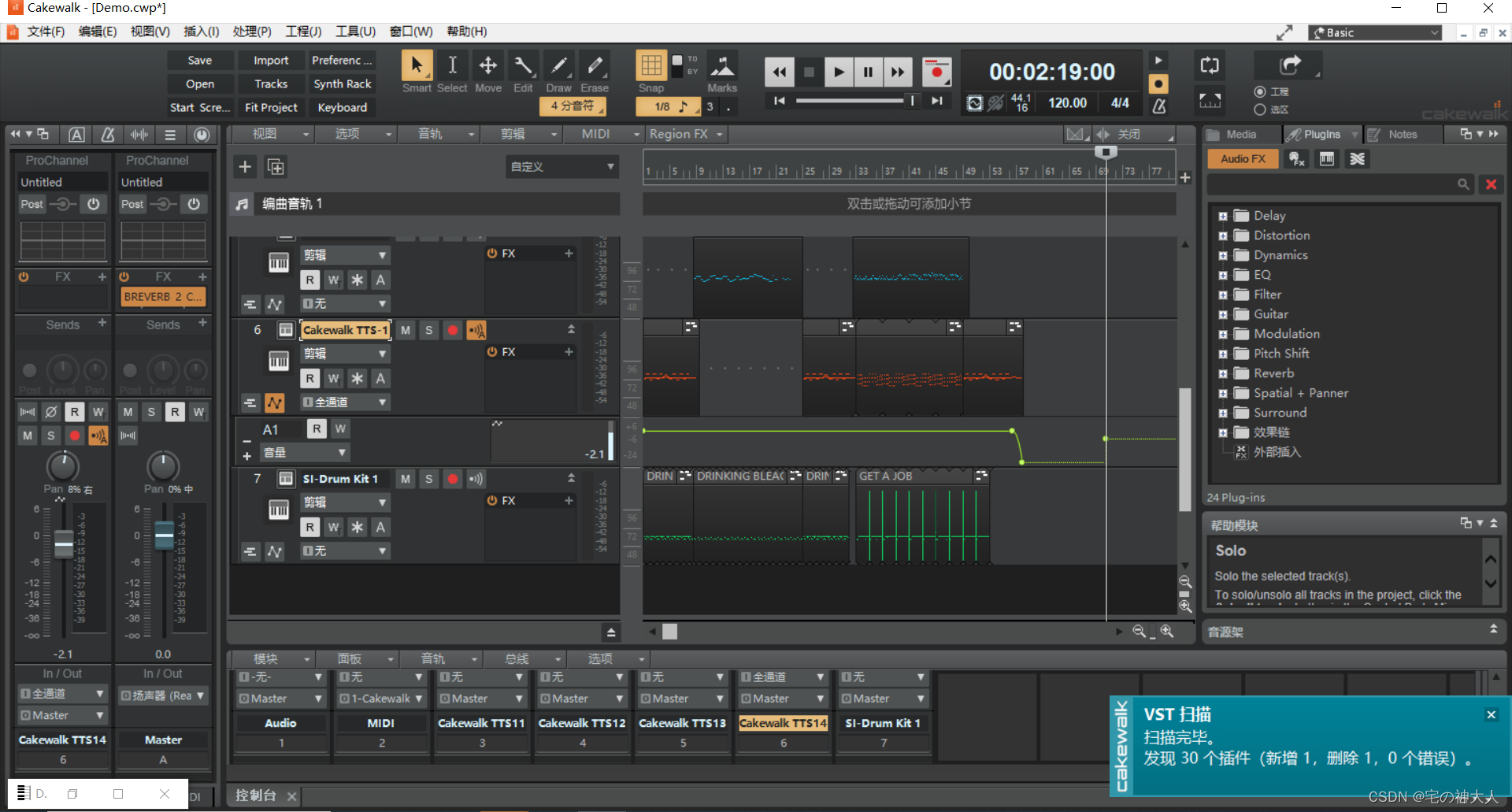Open the 音量 automation parameter dropdown
This screenshot has height=812, width=1512.
tap(304, 452)
